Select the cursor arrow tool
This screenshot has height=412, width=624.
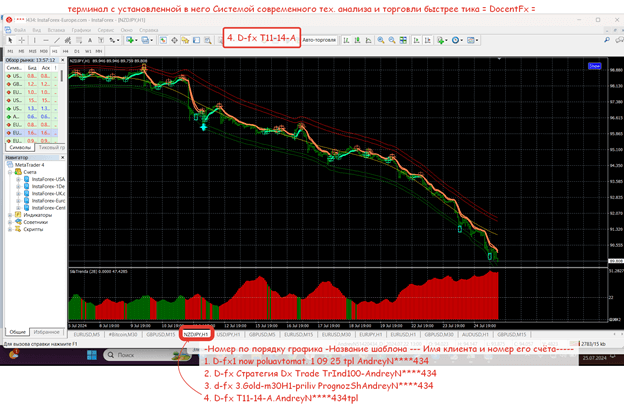10,40
